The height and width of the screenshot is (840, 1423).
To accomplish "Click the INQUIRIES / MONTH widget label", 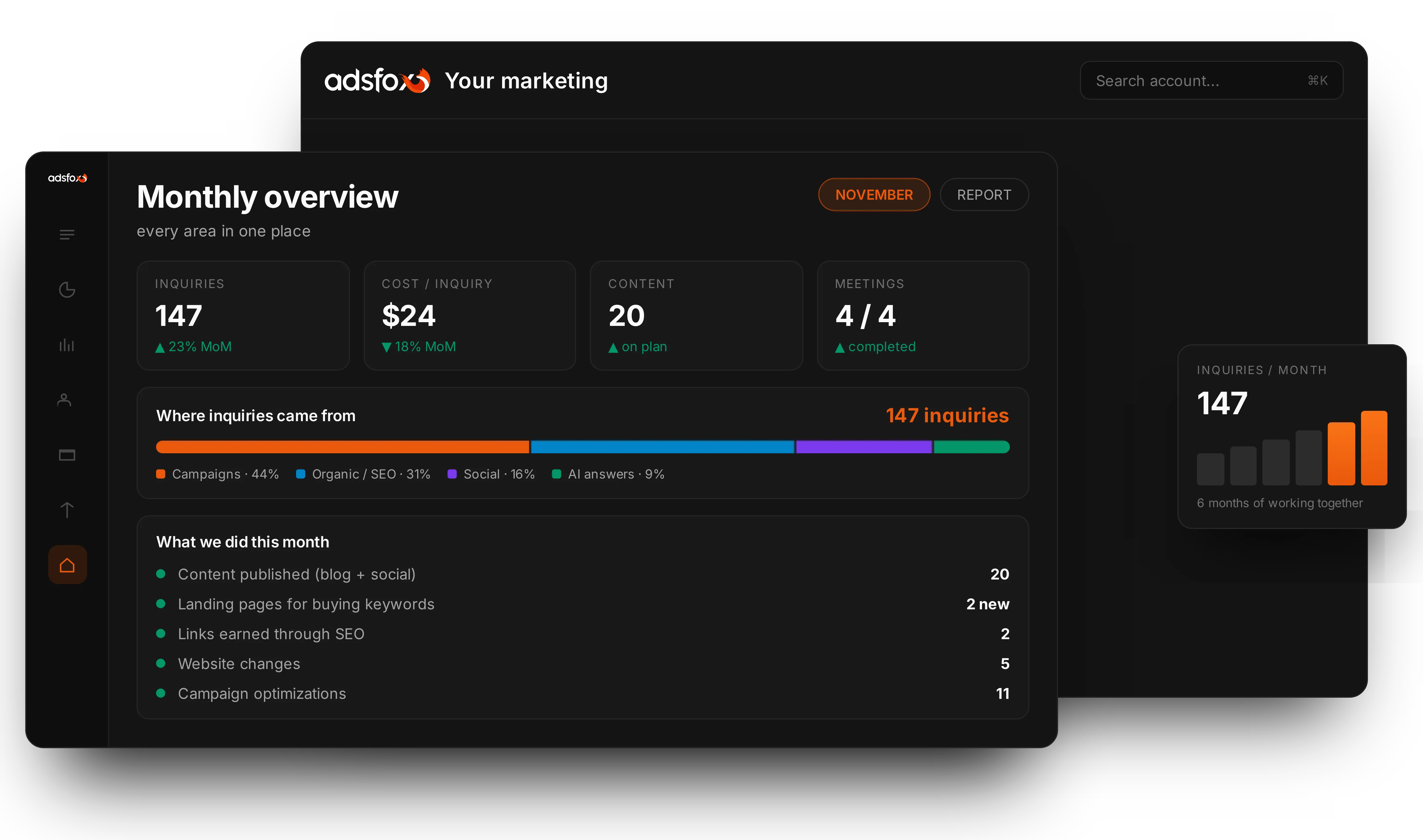I will click(1262, 370).
